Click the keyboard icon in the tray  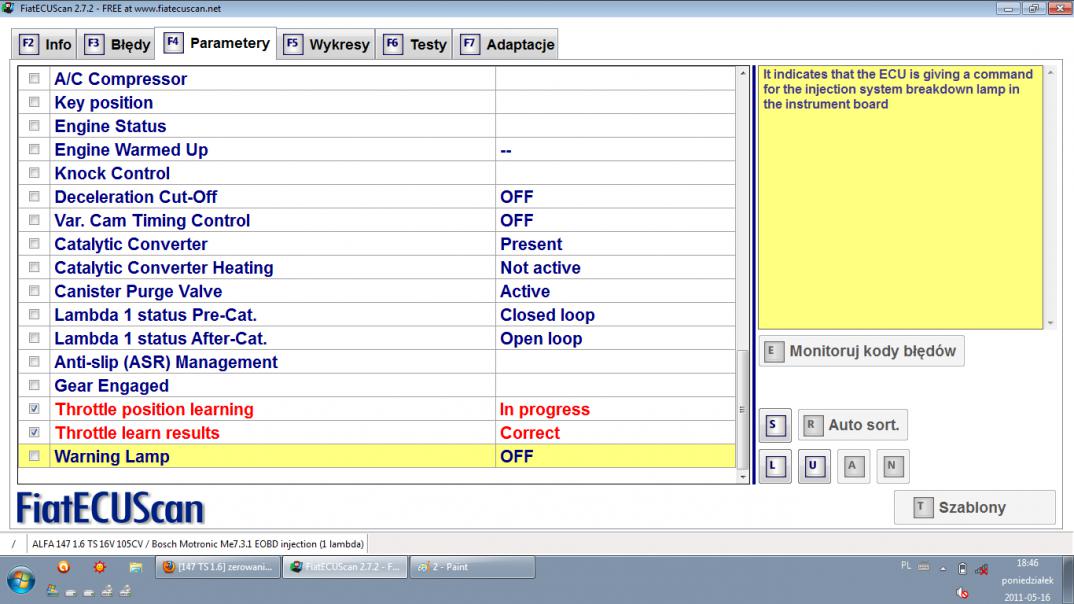924,567
